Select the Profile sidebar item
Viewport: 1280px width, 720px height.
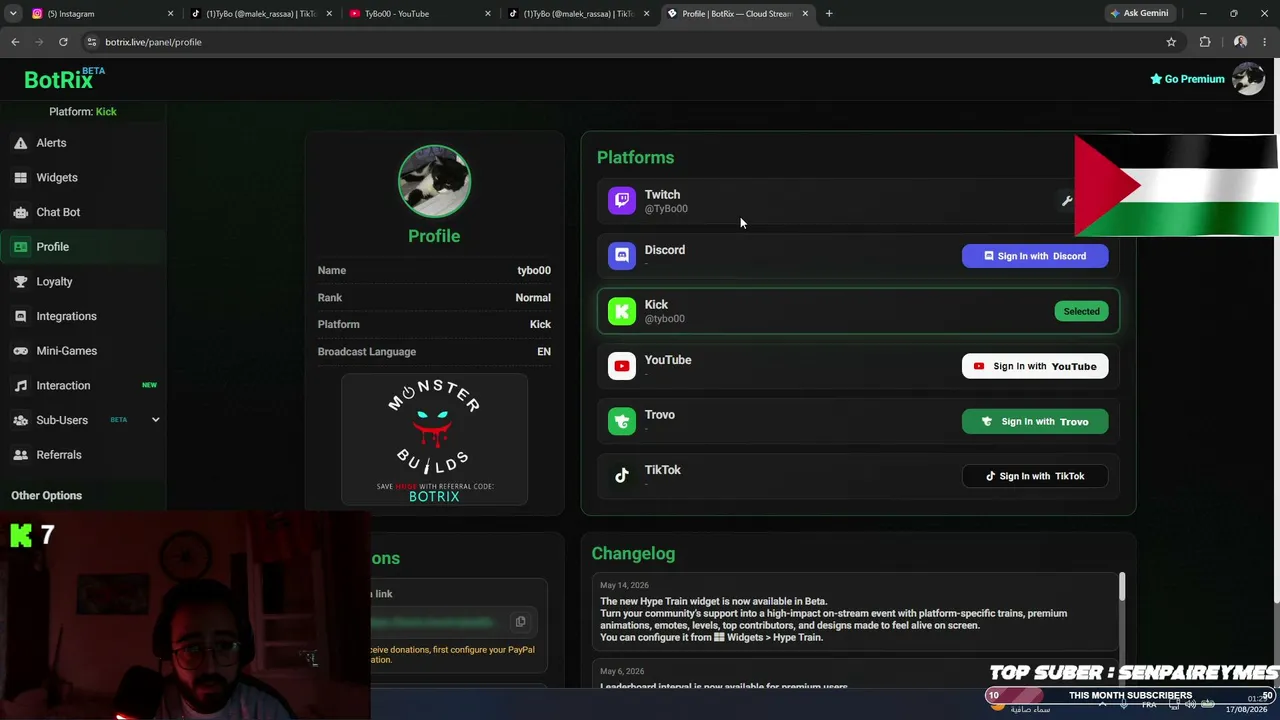pyautogui.click(x=82, y=247)
